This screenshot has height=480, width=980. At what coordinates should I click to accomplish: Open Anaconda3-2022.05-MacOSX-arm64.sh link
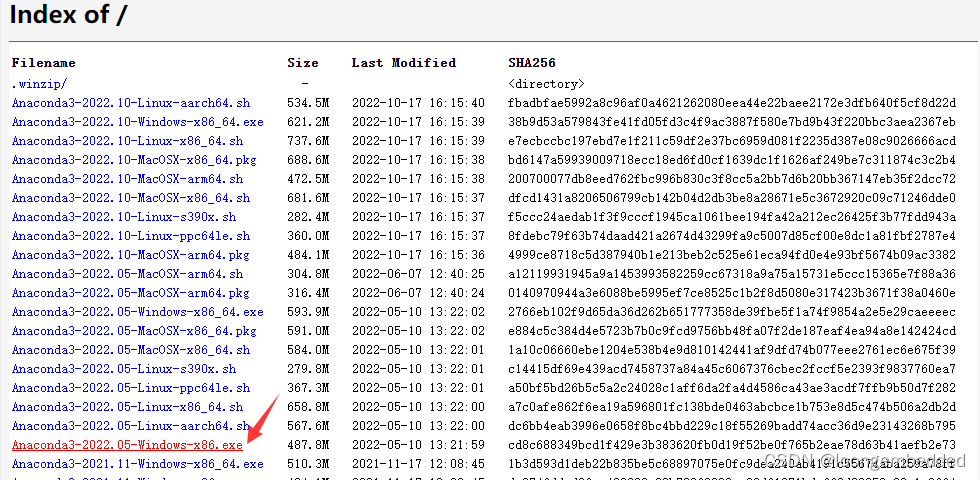tap(128, 274)
